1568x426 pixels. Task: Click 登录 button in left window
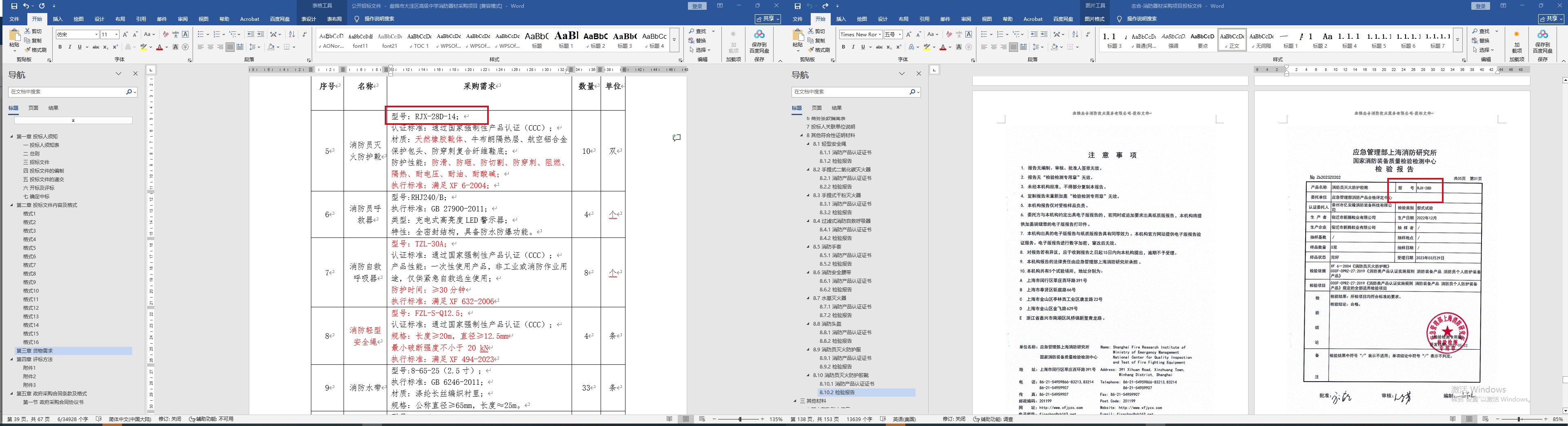(697, 6)
